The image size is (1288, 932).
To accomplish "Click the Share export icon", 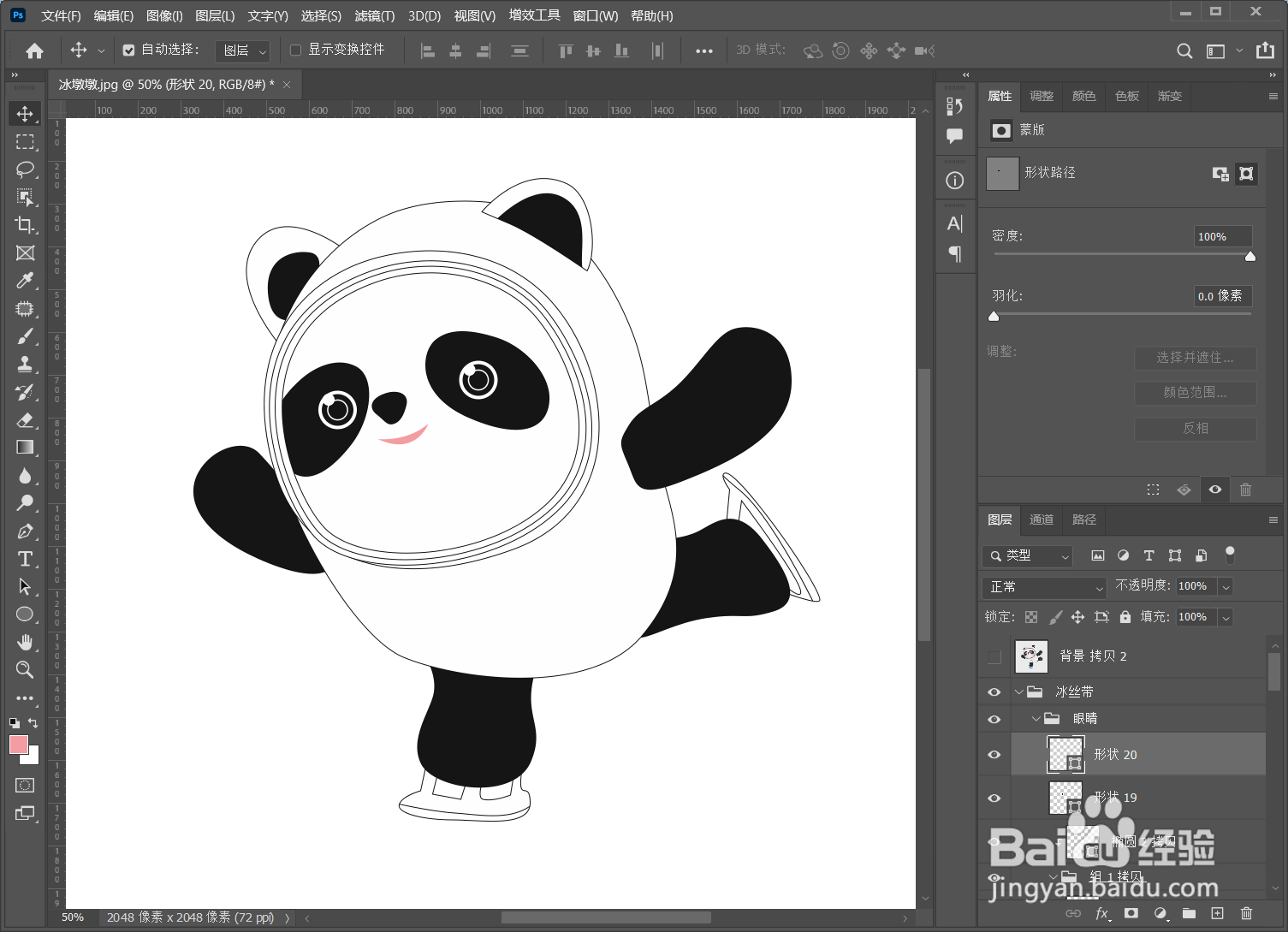I will (x=1265, y=50).
